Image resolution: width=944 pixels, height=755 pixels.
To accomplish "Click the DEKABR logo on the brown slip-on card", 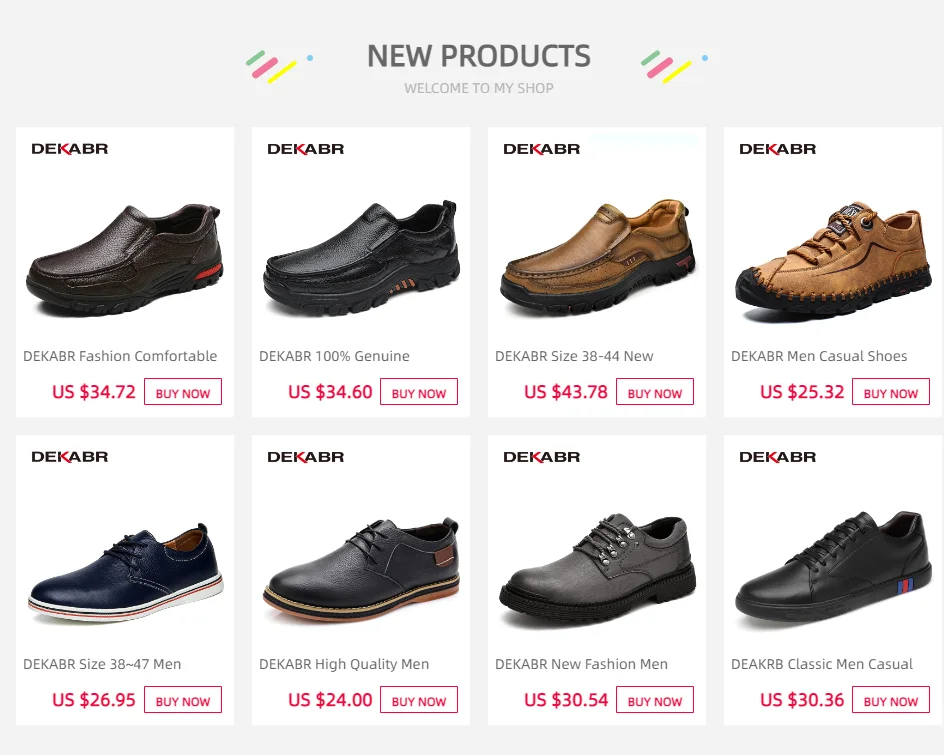I will tap(70, 149).
